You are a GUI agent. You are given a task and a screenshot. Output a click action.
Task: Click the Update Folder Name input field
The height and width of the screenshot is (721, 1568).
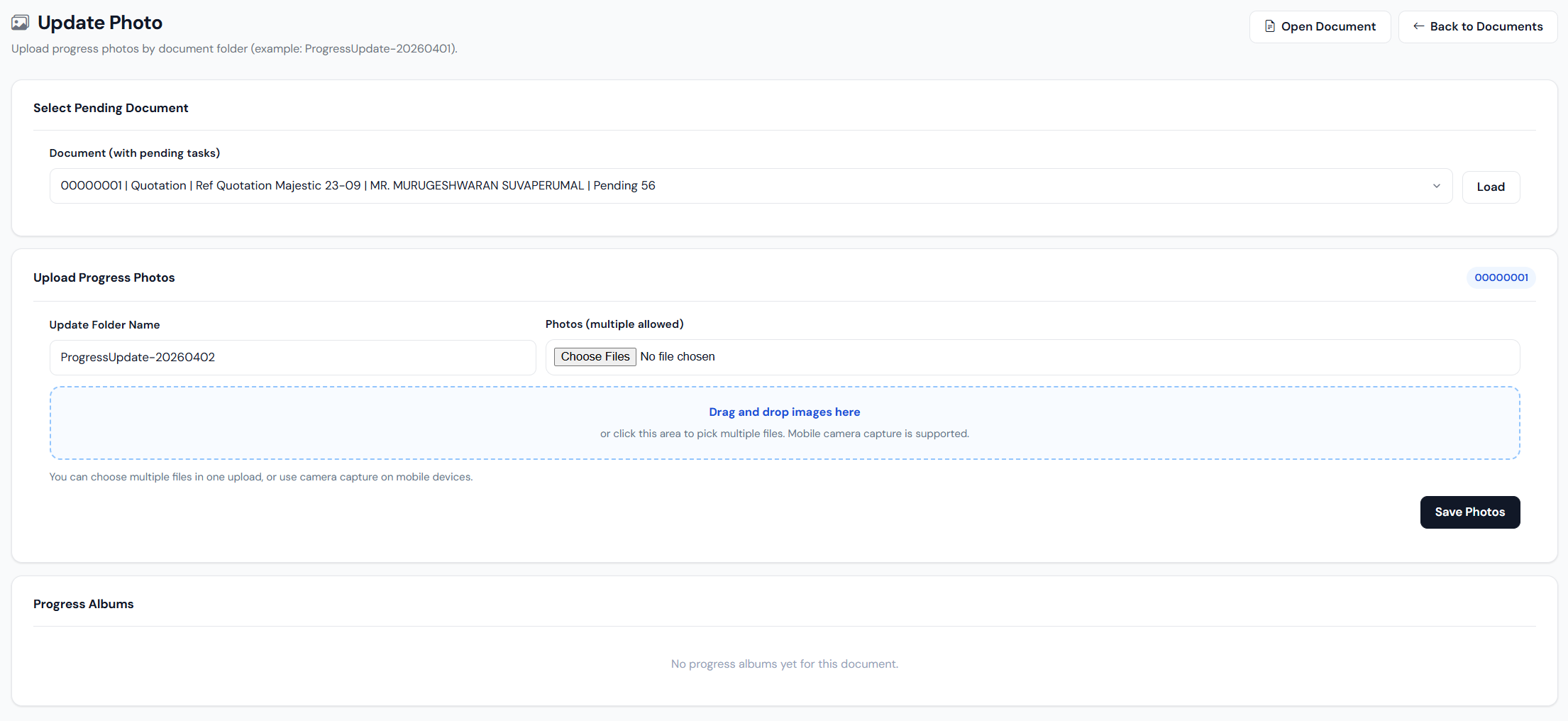292,357
